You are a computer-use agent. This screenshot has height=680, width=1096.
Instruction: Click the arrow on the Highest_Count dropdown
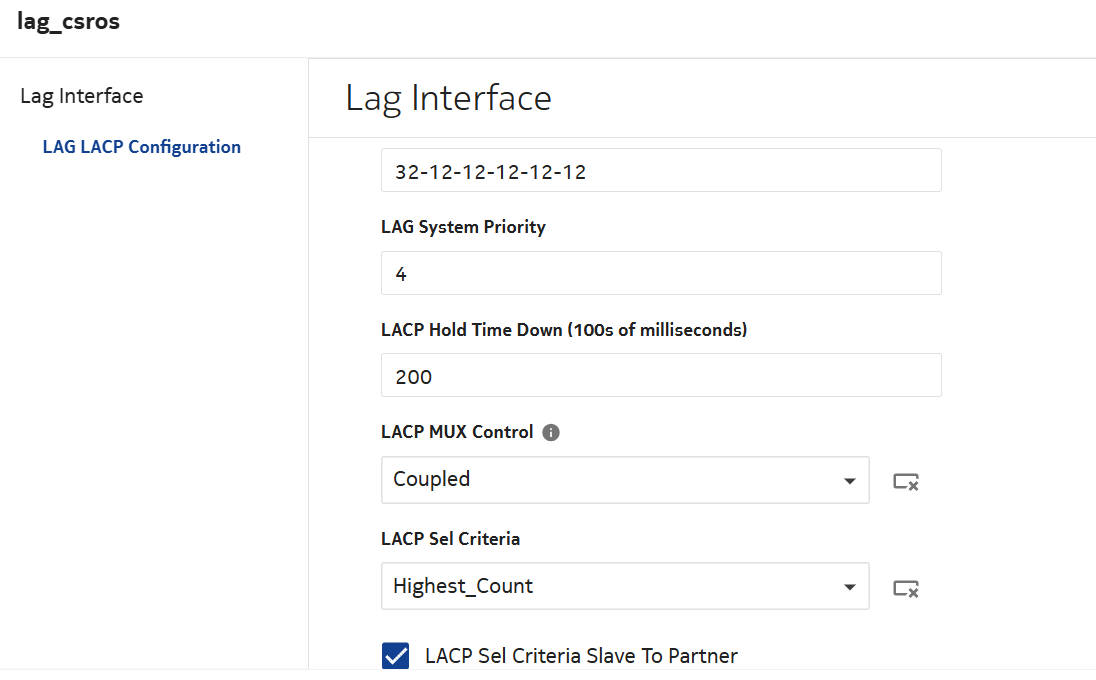(849, 587)
